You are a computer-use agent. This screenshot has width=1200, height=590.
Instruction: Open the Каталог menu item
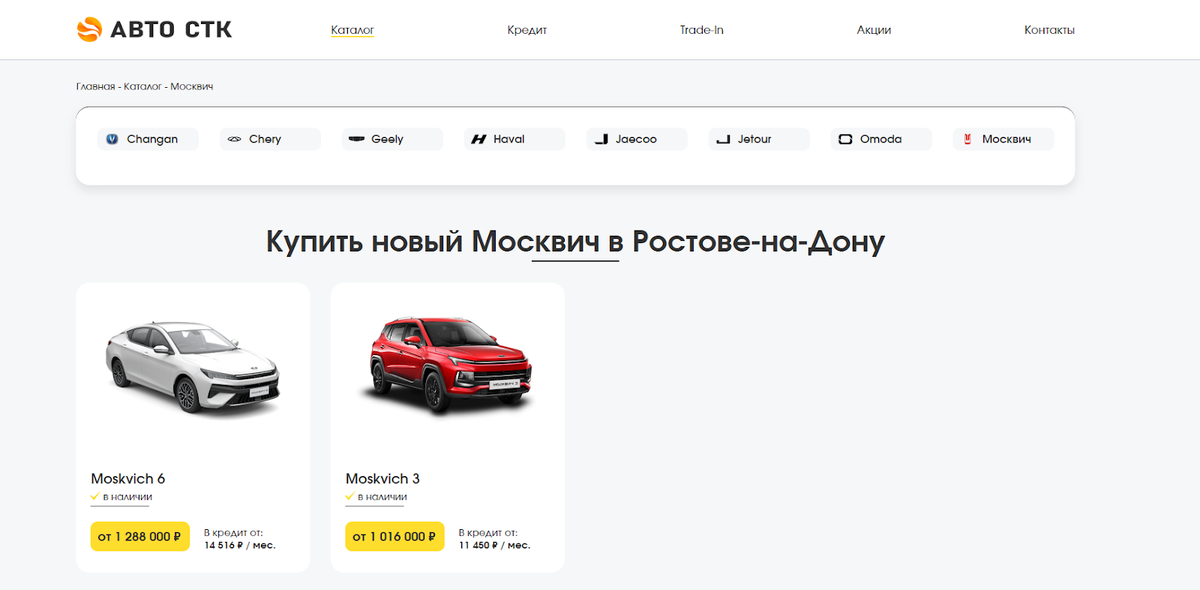(352, 30)
